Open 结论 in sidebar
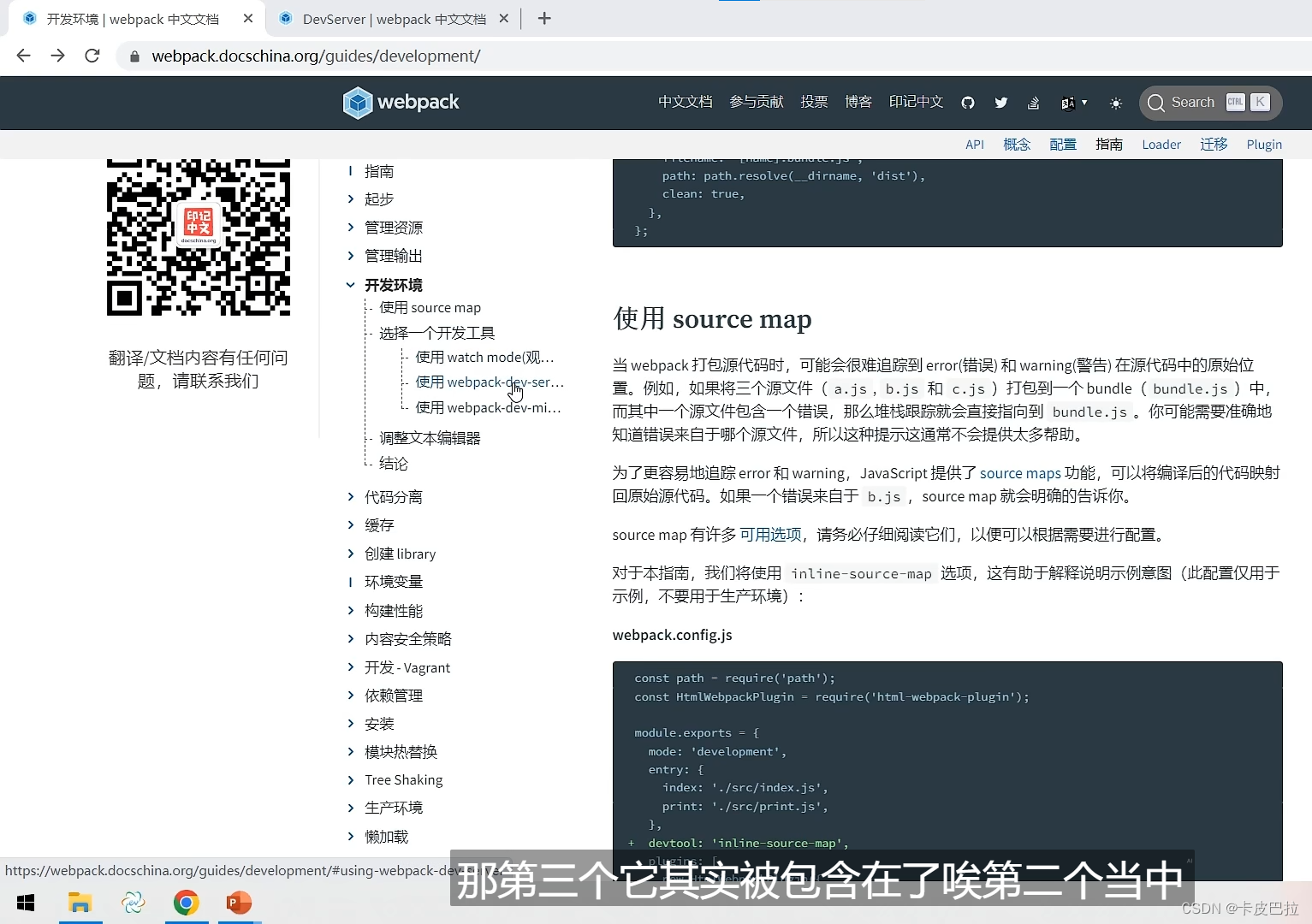The width and height of the screenshot is (1312, 924). (x=394, y=464)
